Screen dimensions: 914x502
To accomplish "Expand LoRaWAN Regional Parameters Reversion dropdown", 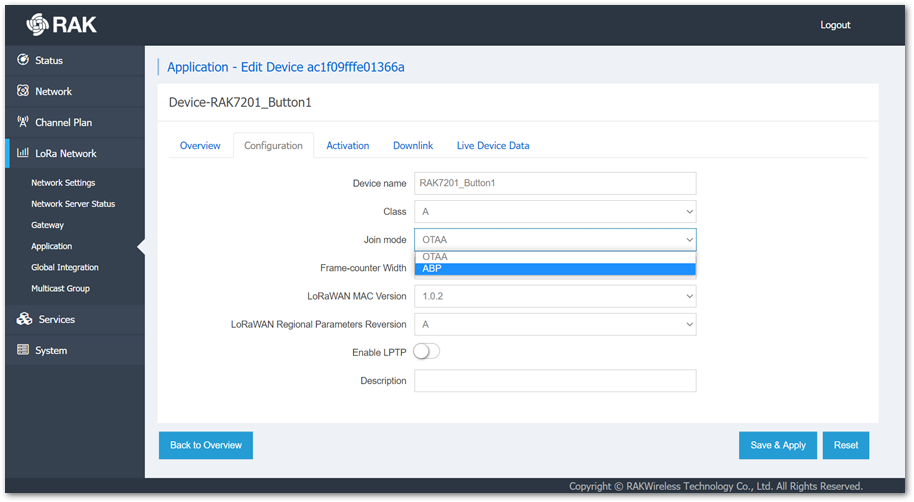I will [555, 324].
